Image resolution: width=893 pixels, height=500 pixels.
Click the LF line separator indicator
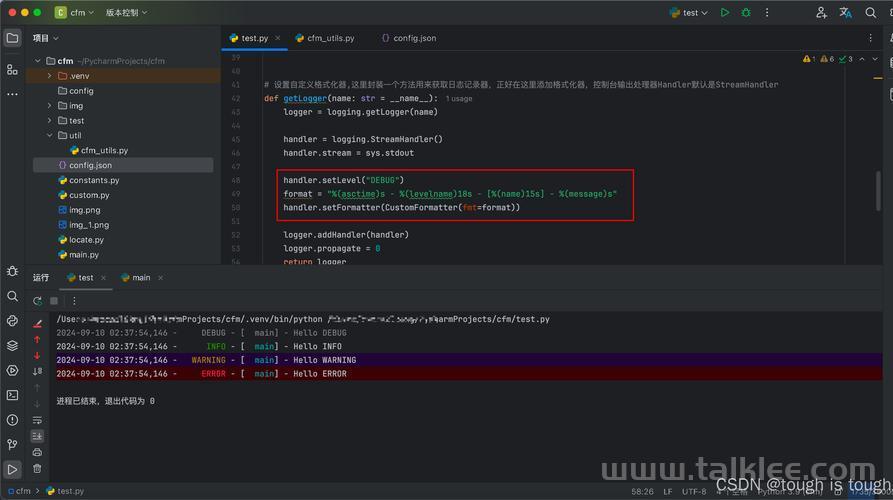(667, 491)
